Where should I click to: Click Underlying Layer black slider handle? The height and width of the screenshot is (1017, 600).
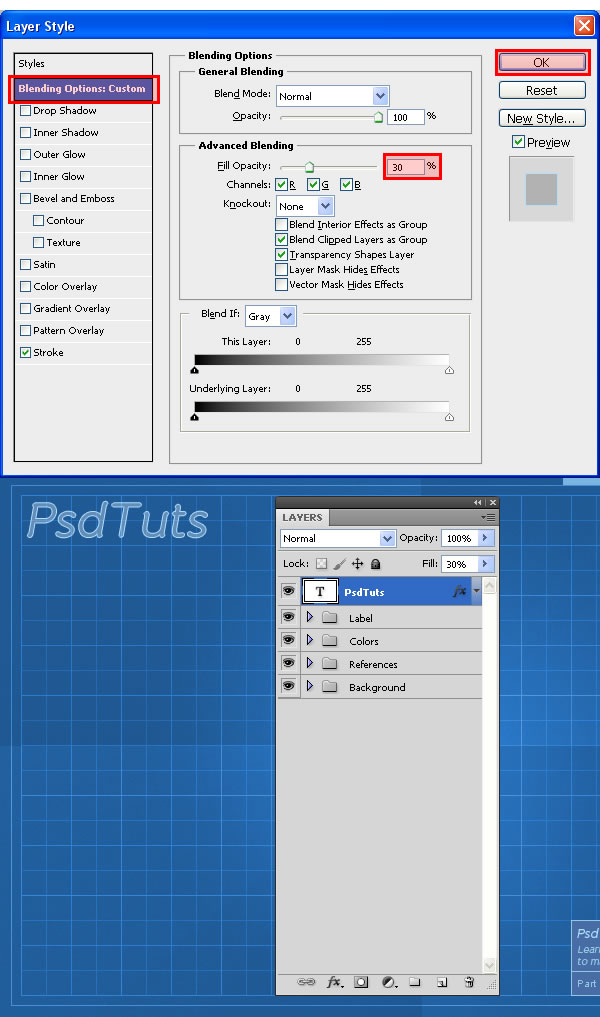pyautogui.click(x=195, y=417)
